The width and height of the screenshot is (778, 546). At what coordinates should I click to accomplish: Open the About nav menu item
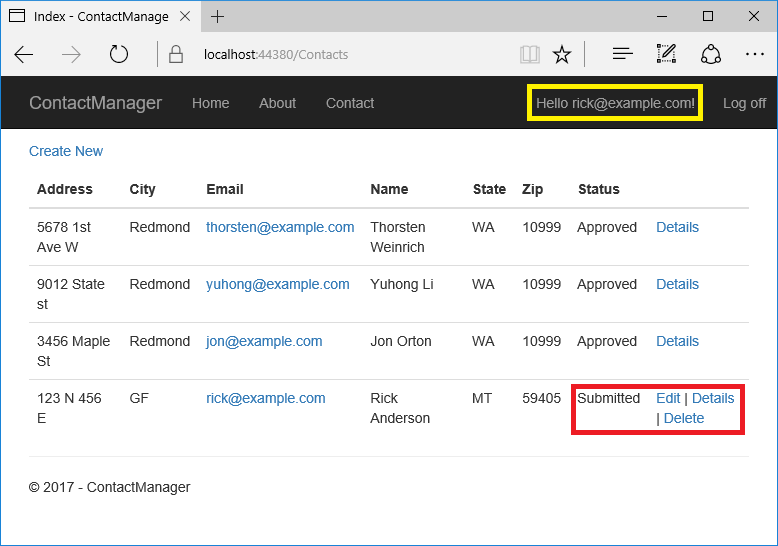277,103
